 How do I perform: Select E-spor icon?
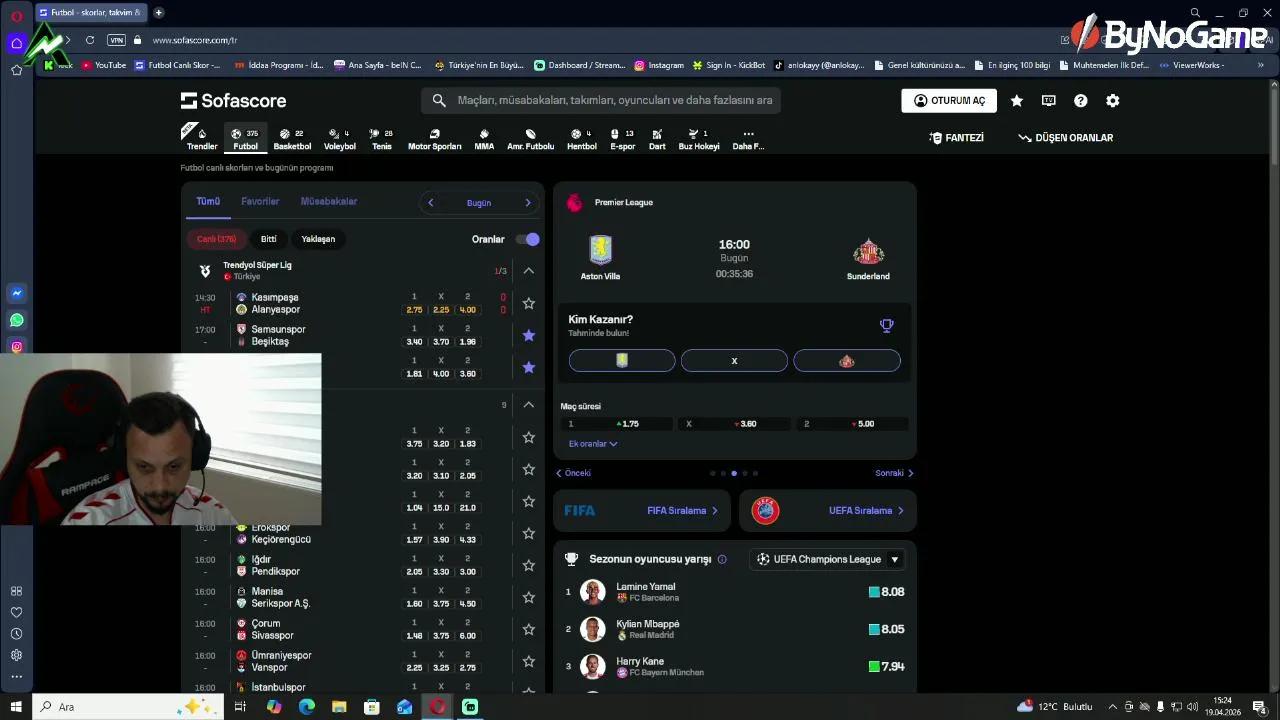tap(623, 139)
